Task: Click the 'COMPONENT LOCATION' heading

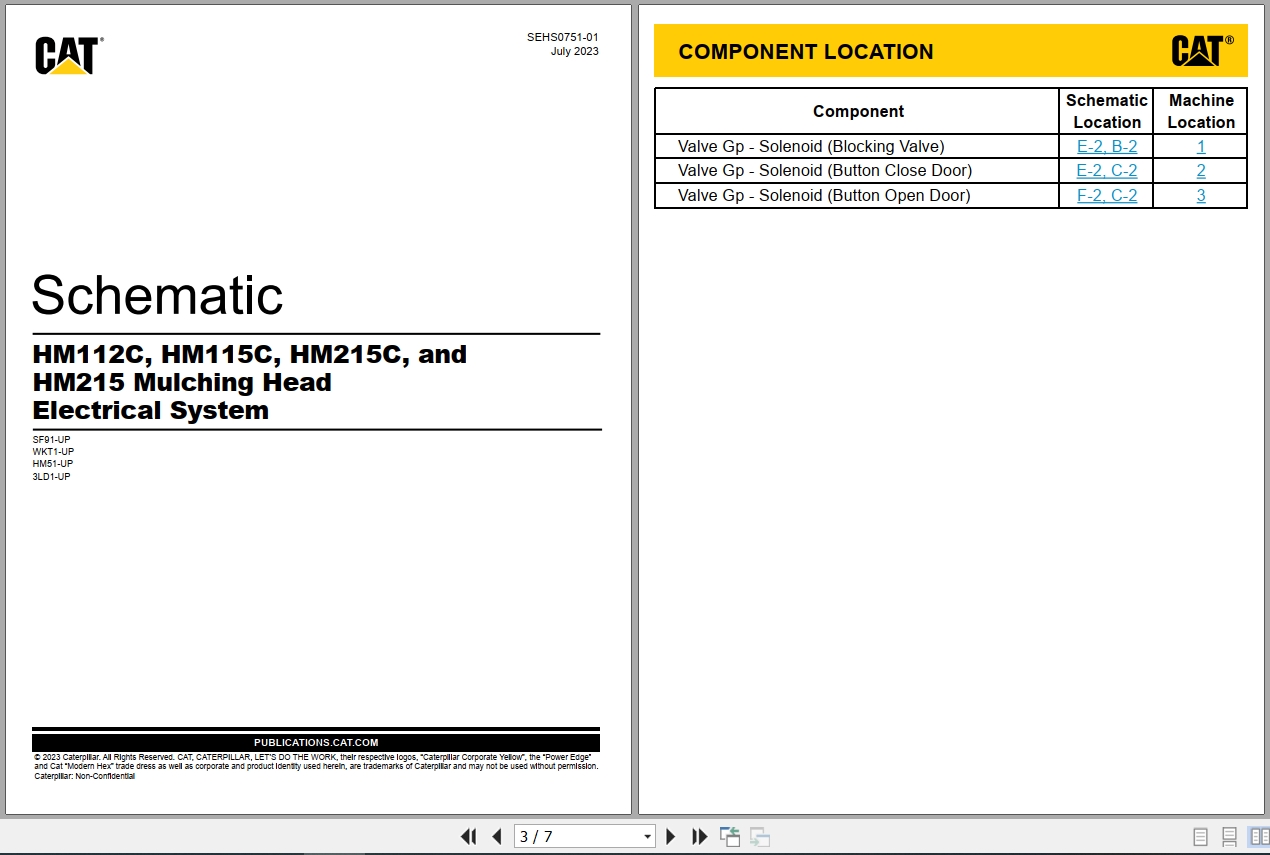Action: (x=806, y=52)
